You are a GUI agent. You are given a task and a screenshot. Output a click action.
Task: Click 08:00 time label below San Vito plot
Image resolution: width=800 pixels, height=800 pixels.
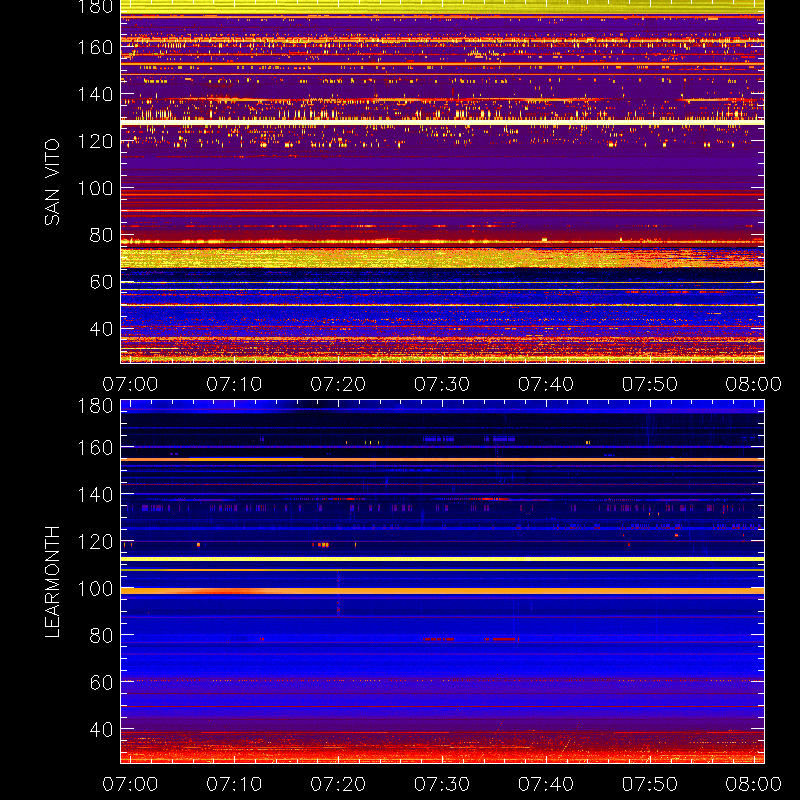754,384
